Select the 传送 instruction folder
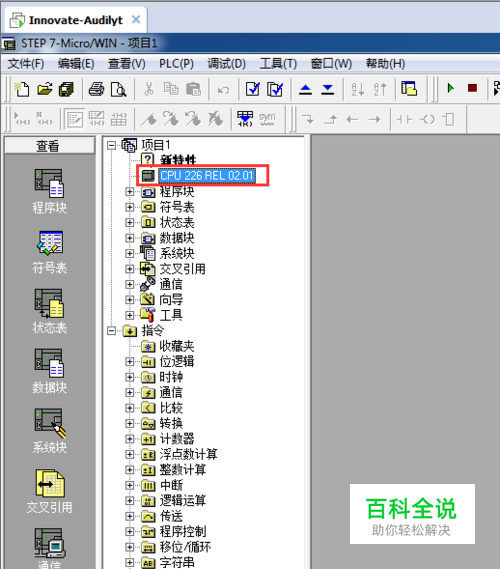The width and height of the screenshot is (500, 569). pos(171,516)
